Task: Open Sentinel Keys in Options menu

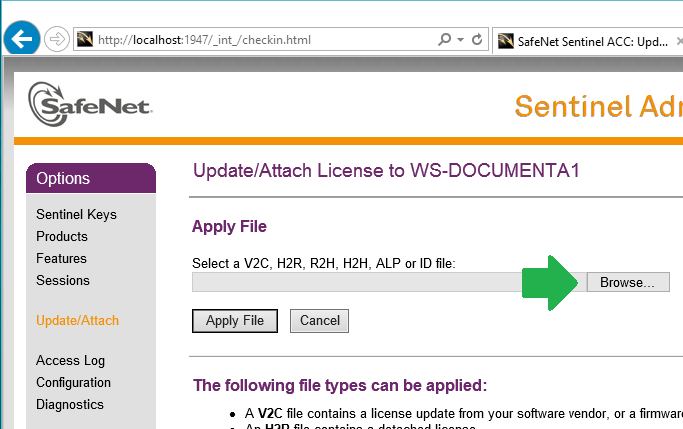Action: (x=76, y=214)
